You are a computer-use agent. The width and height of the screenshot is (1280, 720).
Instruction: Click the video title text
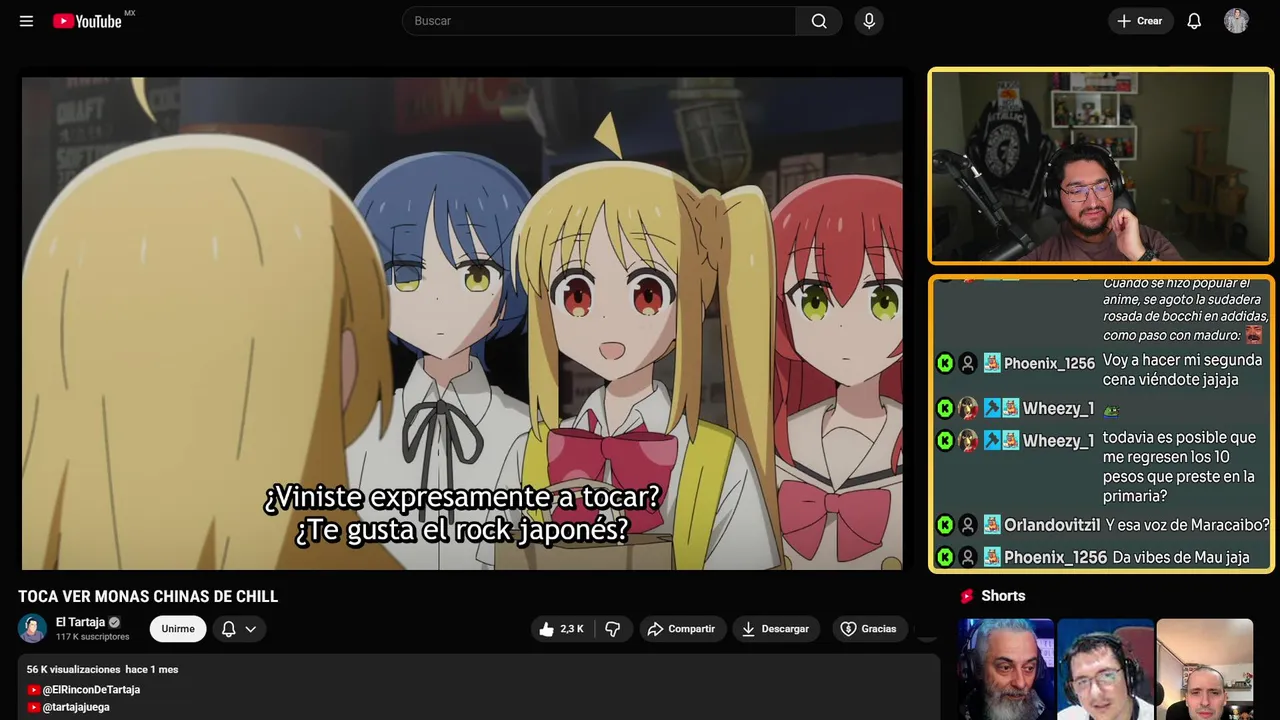point(148,596)
